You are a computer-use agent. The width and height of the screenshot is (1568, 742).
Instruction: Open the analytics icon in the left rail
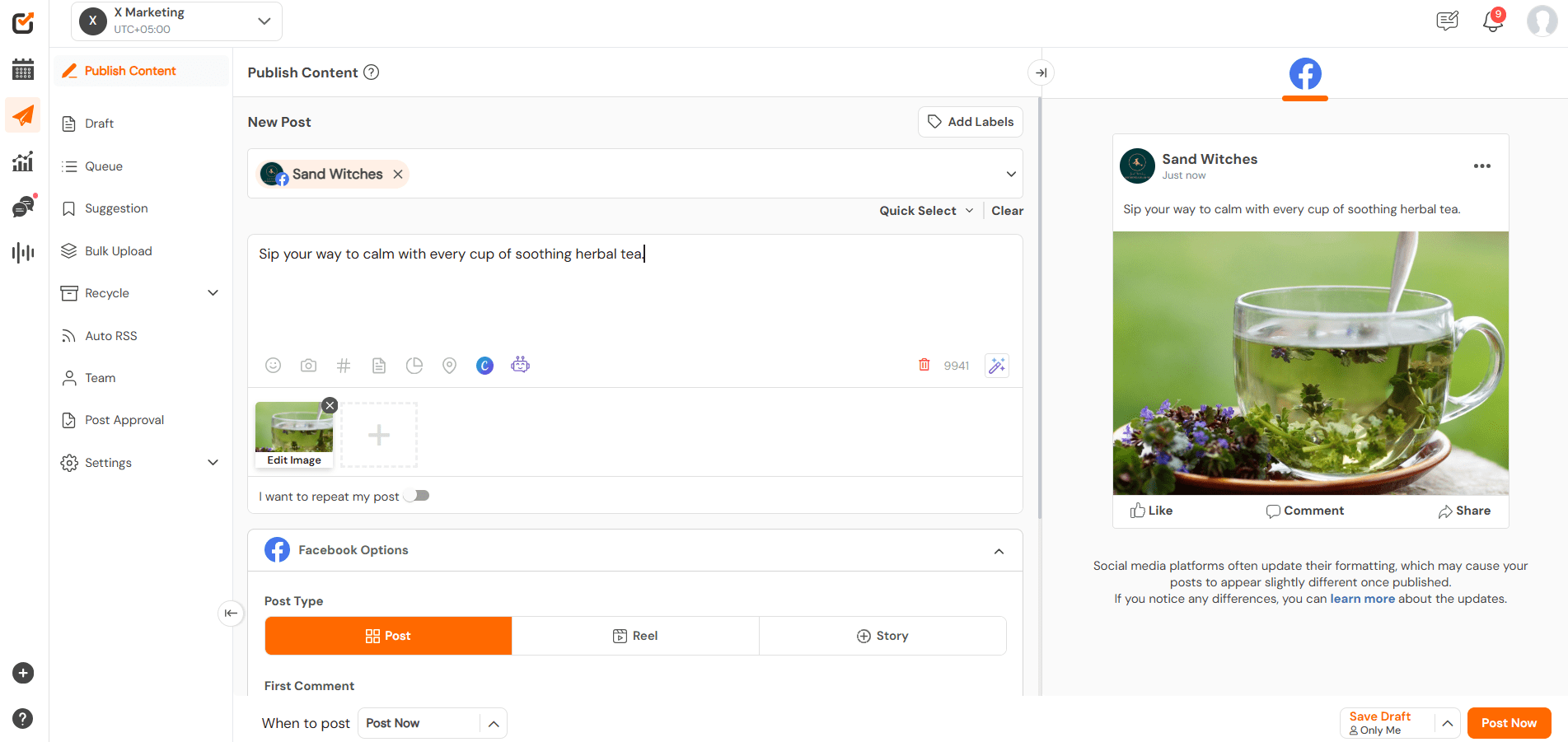(22, 161)
